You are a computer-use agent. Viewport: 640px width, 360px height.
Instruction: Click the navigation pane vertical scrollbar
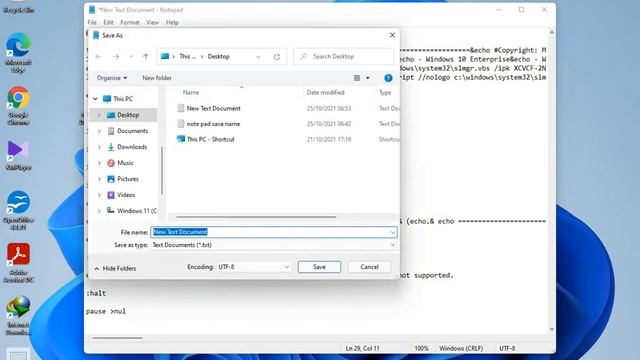coord(162,171)
